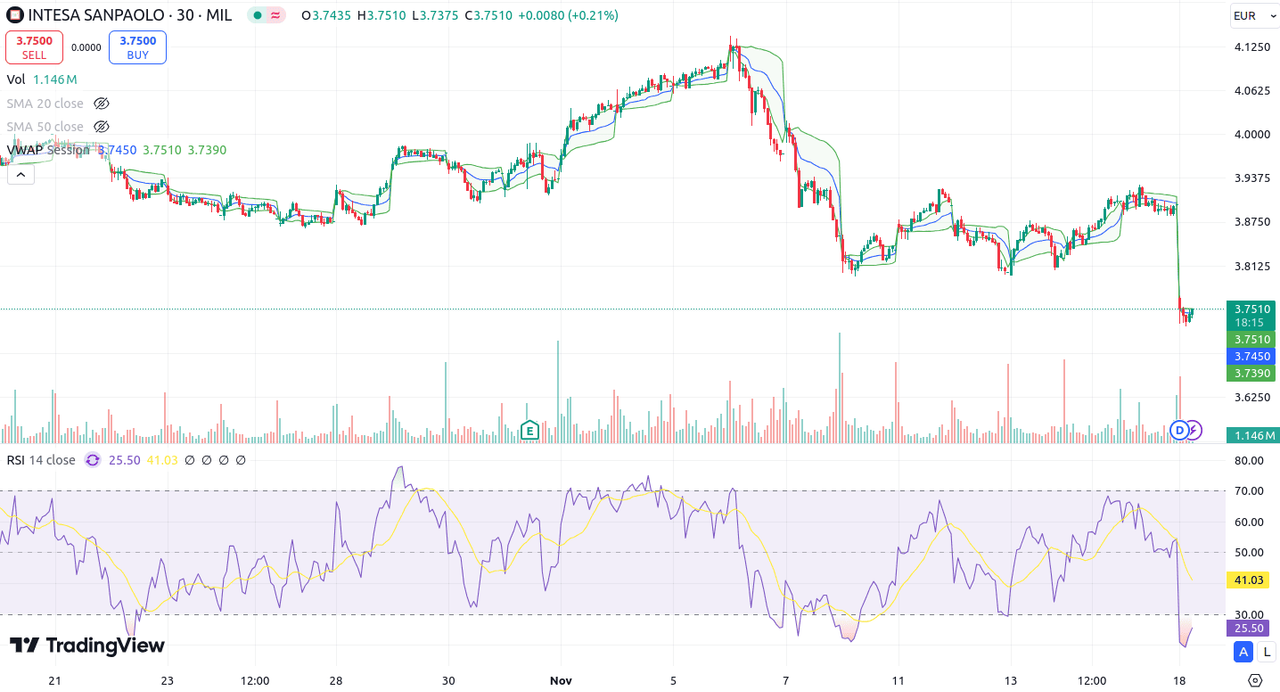
Task: Select the SMA 50 close legend
Action: pyautogui.click(x=45, y=126)
